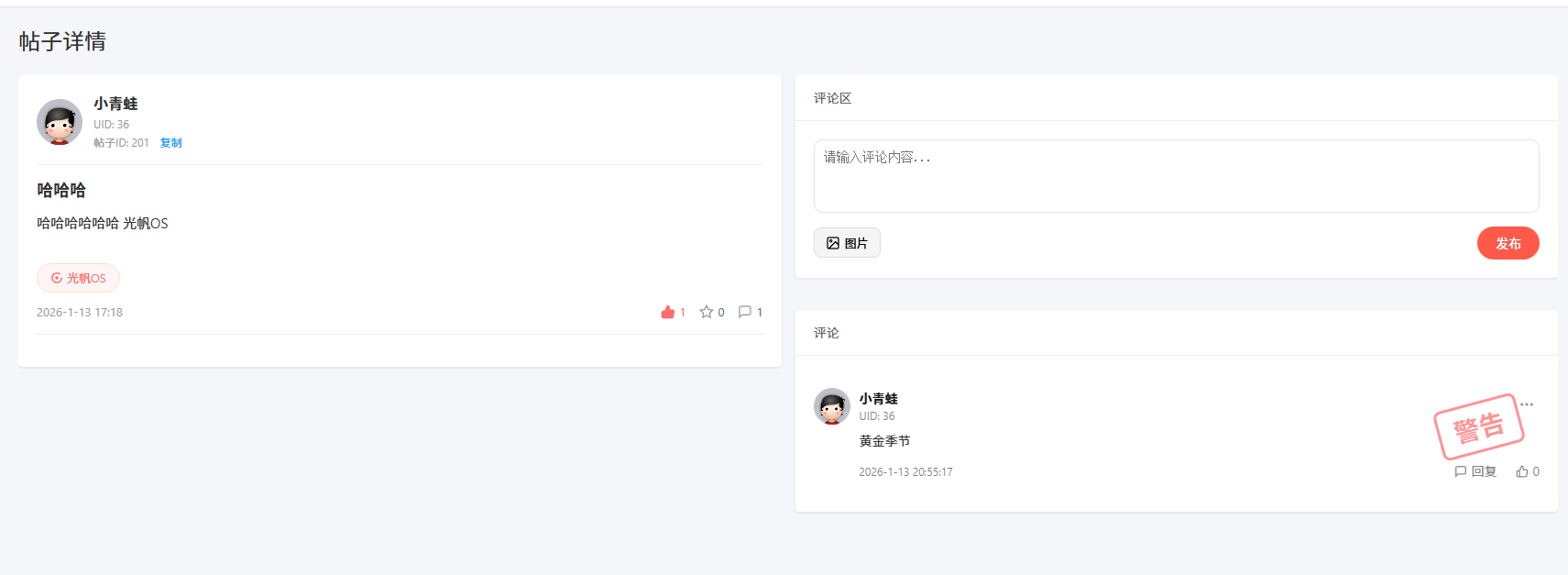This screenshot has height=575, width=1568.
Task: Click the 光帆OS topic tag
Action: tap(79, 278)
